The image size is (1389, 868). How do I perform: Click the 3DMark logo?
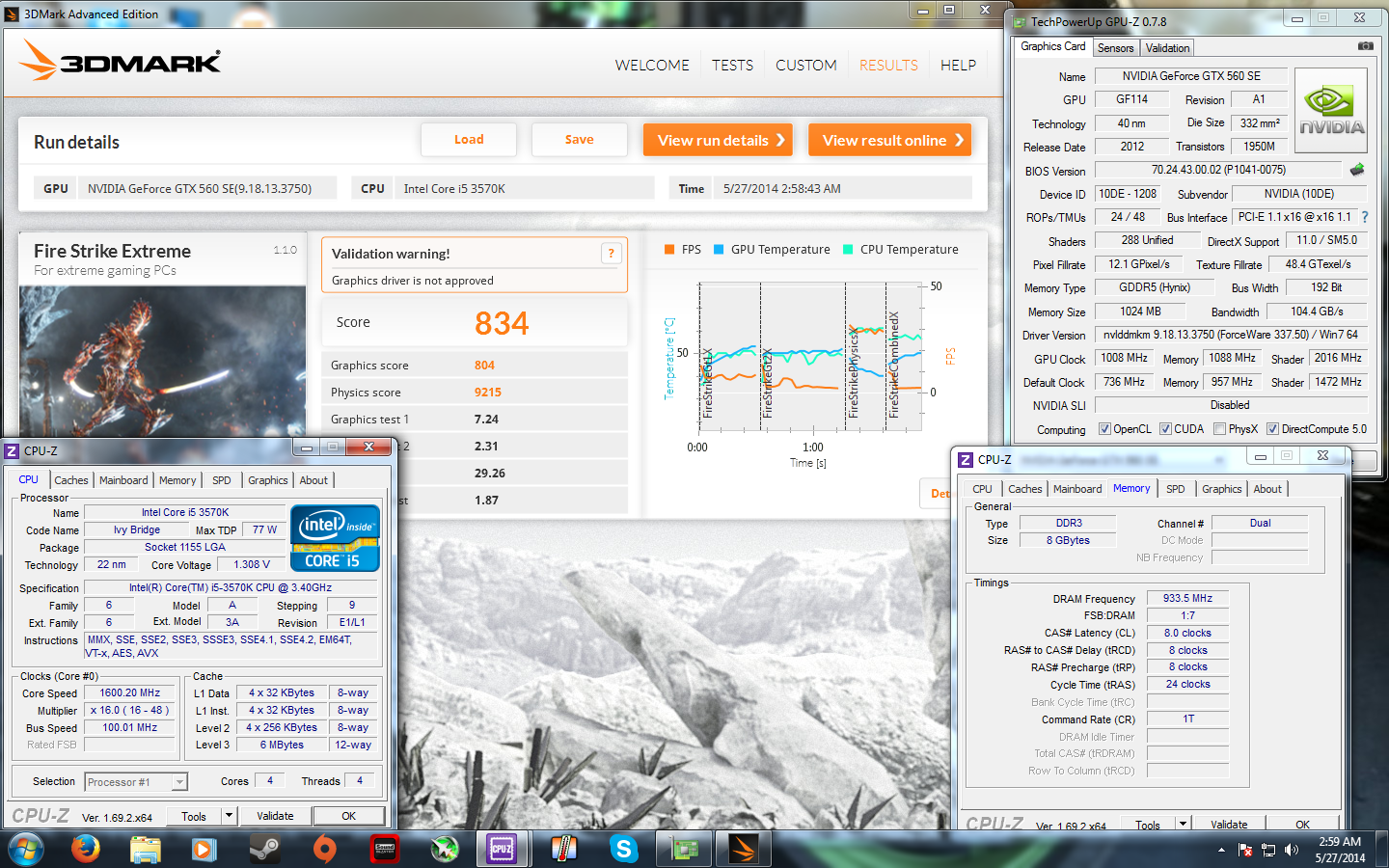120,61
